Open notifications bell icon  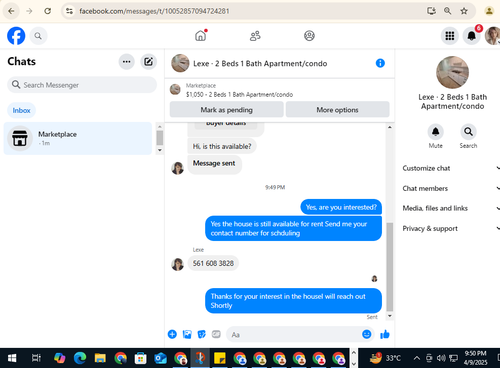tap(471, 36)
